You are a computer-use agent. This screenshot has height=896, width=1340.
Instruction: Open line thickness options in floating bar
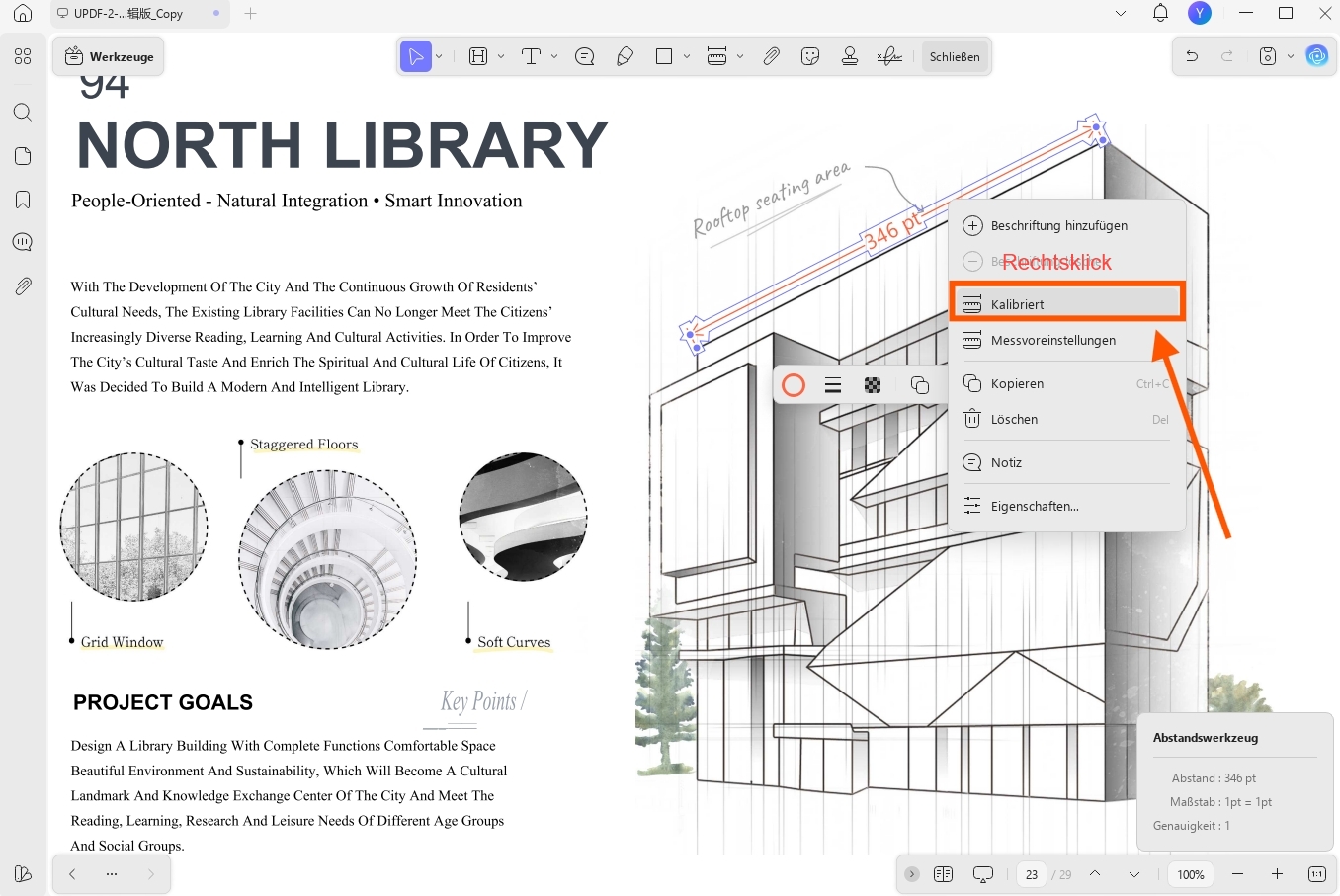coord(833,385)
